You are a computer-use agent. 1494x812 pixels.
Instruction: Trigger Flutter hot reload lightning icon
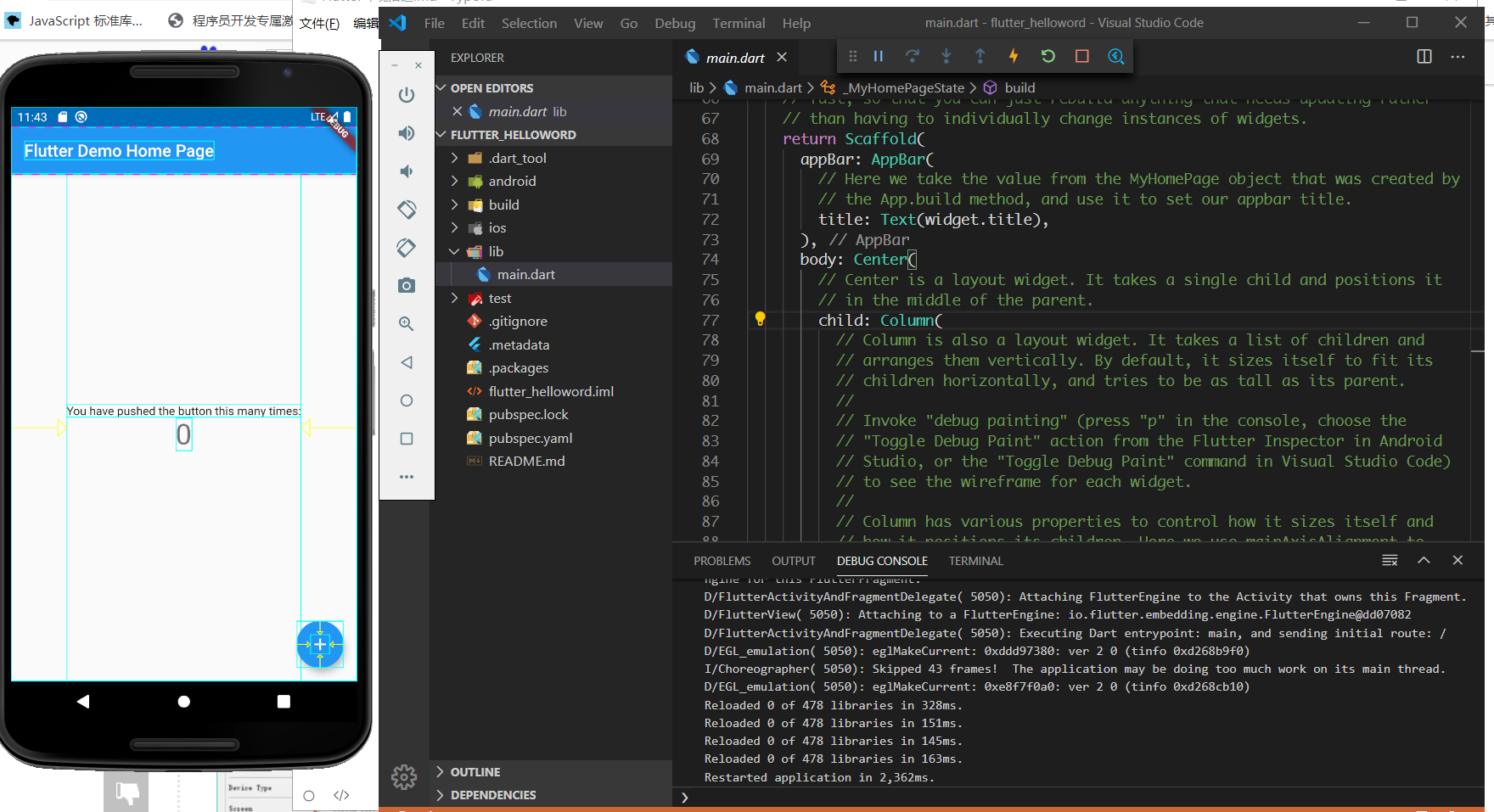coord(1014,56)
